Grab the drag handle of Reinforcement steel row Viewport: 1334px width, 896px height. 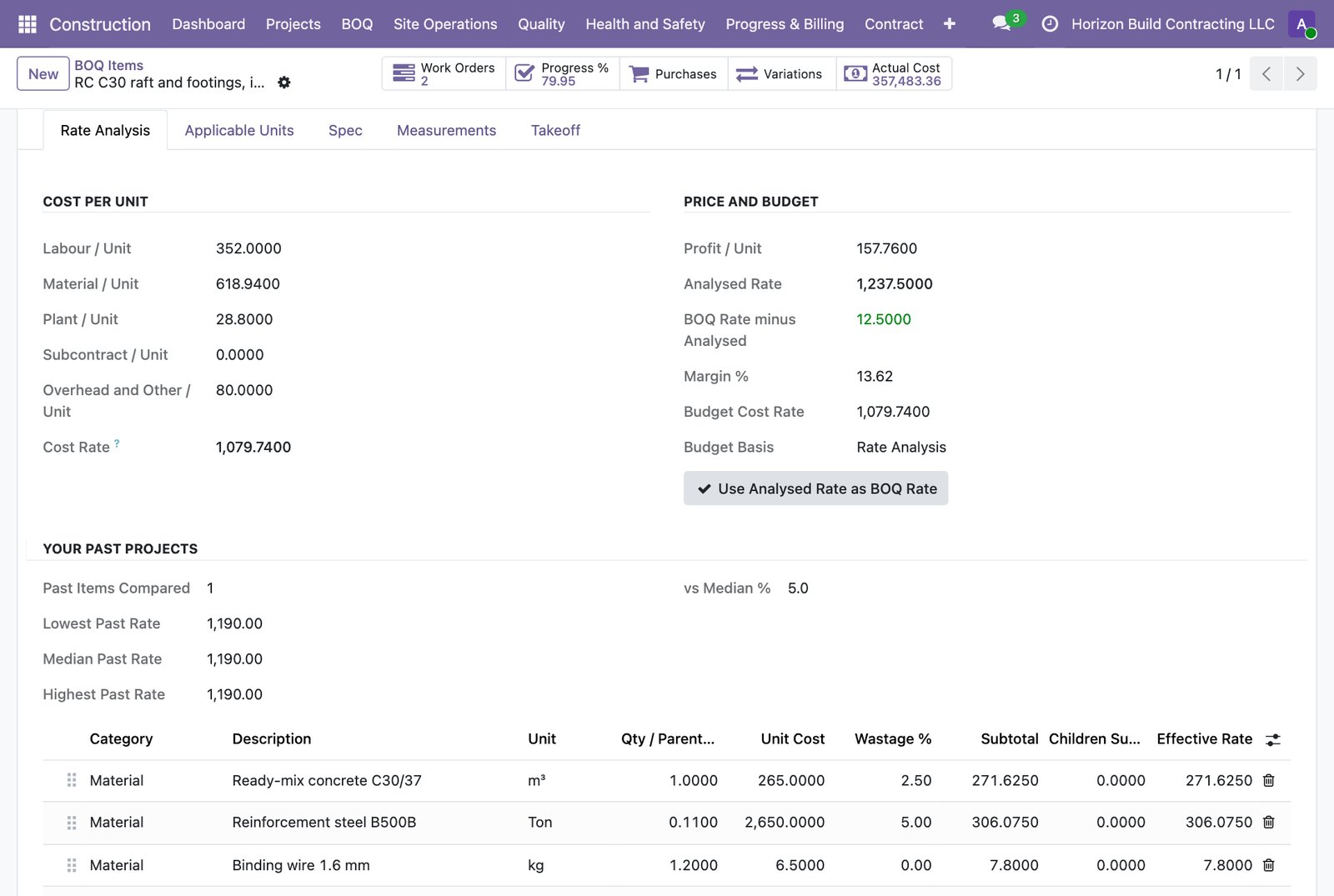click(x=72, y=823)
